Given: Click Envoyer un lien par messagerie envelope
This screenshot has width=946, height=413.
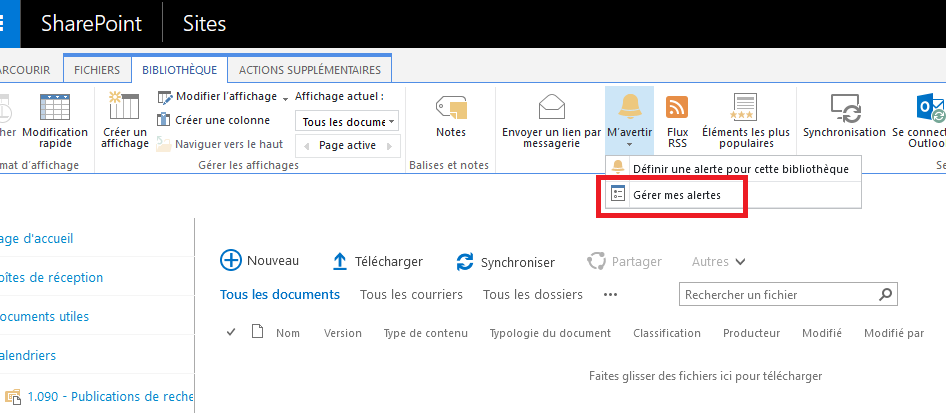Looking at the screenshot, I should [x=551, y=107].
